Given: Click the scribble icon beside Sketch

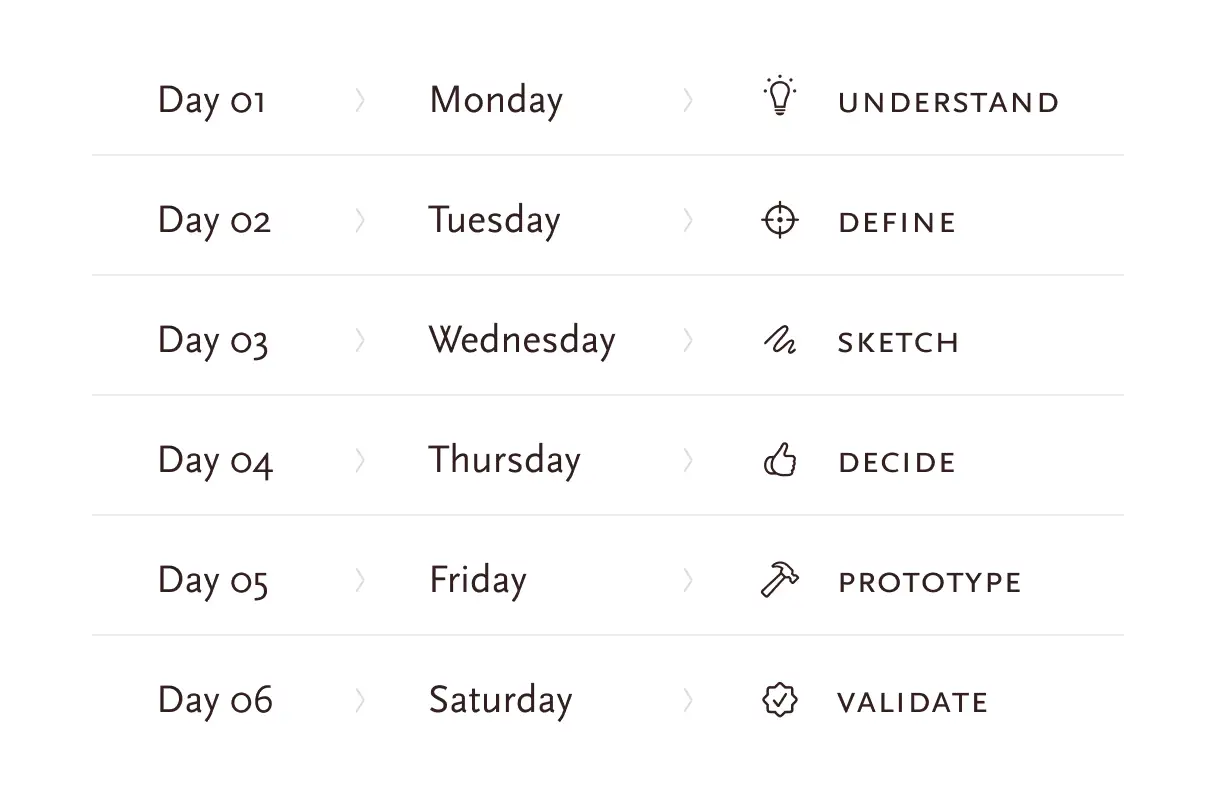Looking at the screenshot, I should [780, 341].
